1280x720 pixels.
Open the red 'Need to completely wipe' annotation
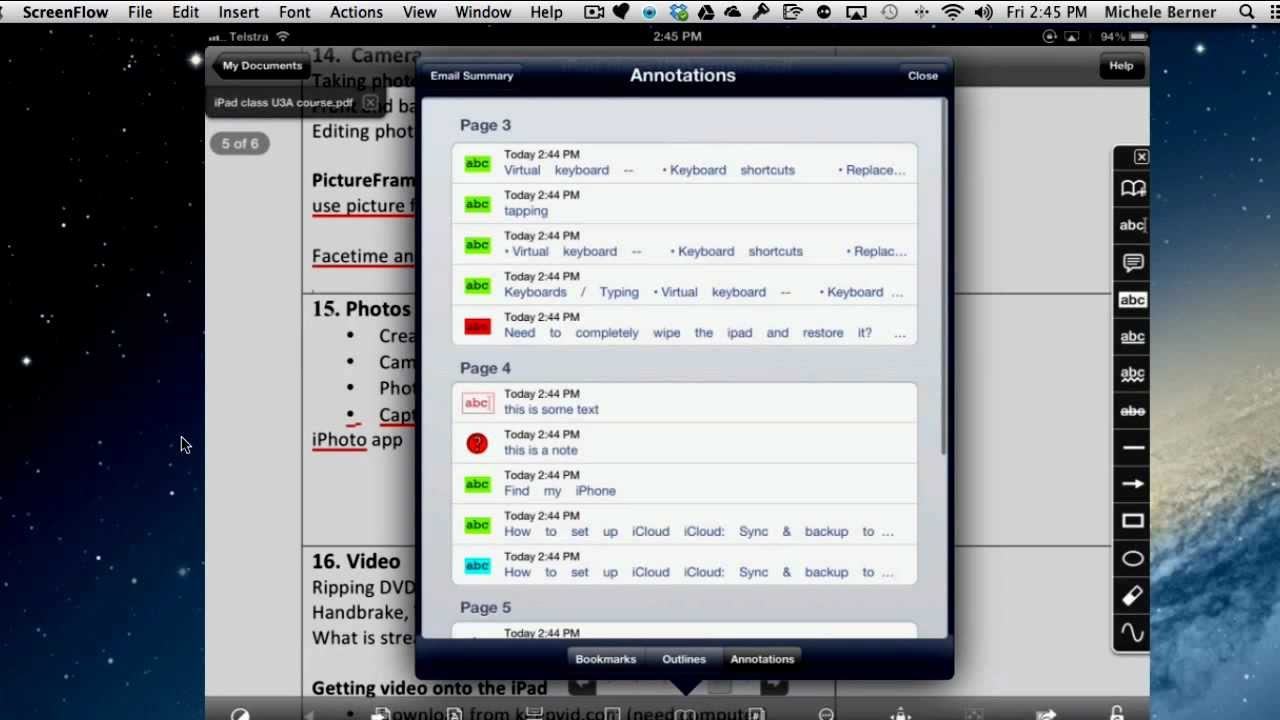(684, 325)
